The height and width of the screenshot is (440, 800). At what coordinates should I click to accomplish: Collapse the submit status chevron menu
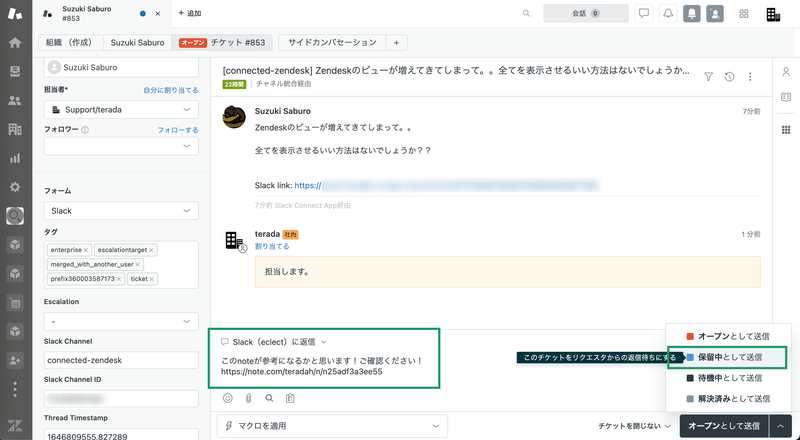point(781,426)
